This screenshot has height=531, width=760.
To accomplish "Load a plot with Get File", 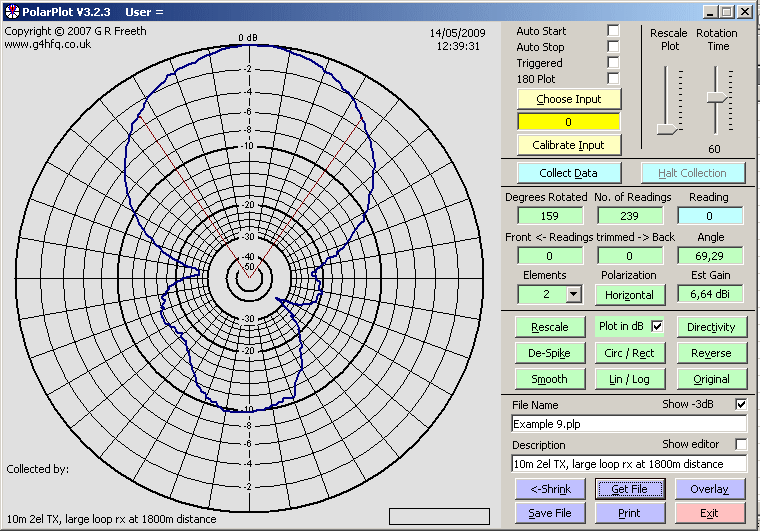I will 629,489.
